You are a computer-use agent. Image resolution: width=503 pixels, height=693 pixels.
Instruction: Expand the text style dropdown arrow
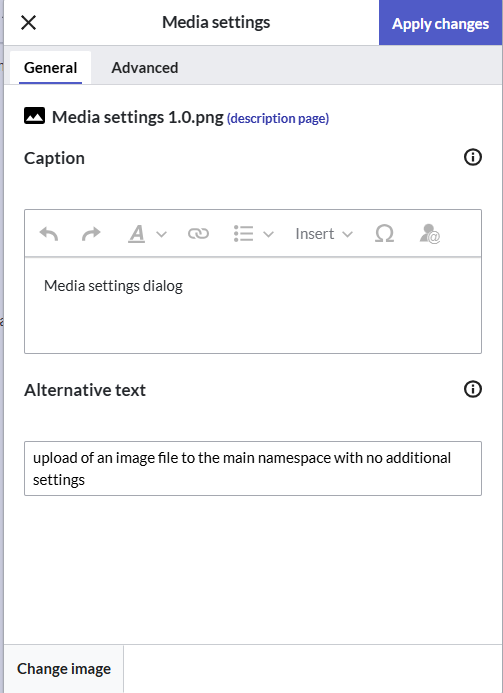tap(162, 234)
